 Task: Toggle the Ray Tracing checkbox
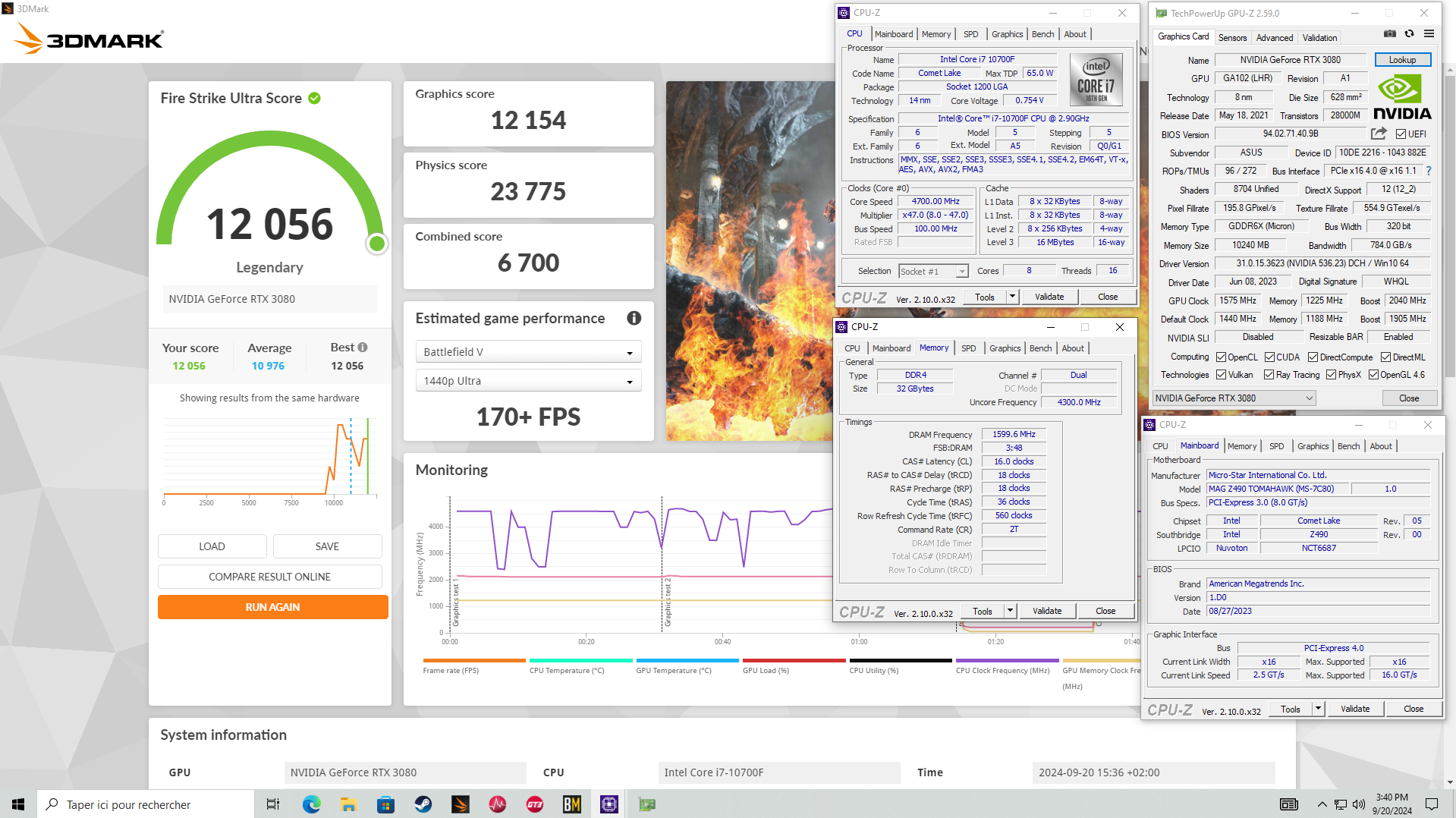click(1269, 375)
